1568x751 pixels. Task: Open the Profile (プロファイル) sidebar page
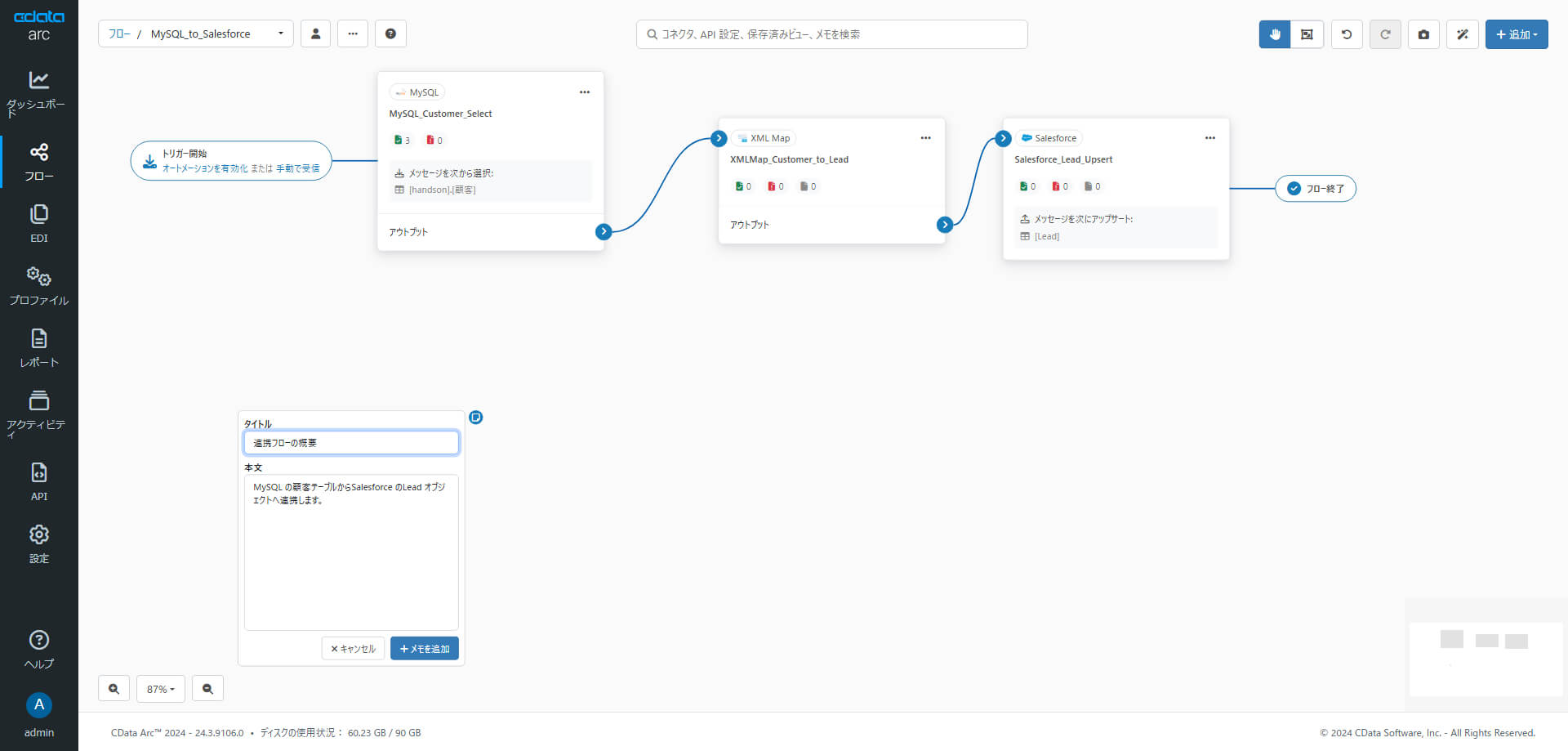(38, 286)
